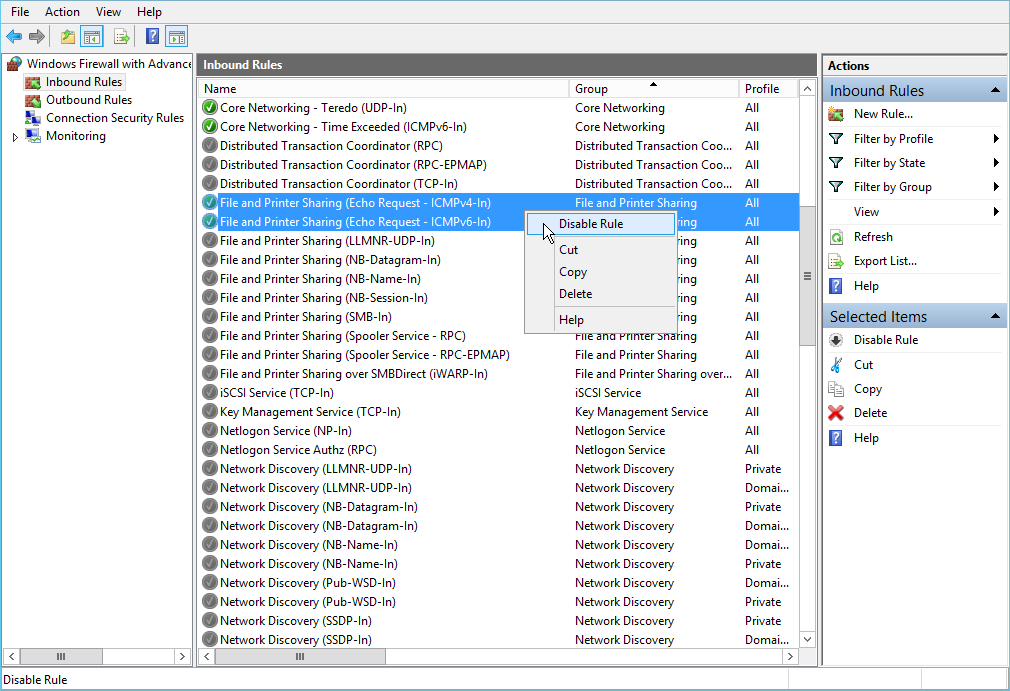Click the Forward arrow toolbar icon
The height and width of the screenshot is (691, 1010).
[37, 37]
